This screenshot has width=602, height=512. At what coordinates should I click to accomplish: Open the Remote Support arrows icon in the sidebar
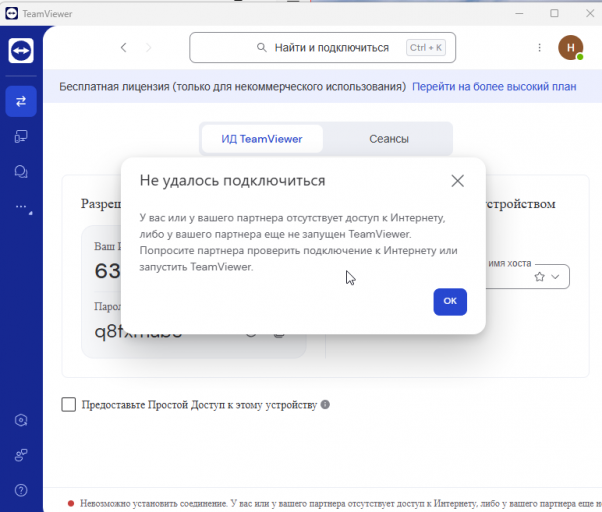pos(21,101)
